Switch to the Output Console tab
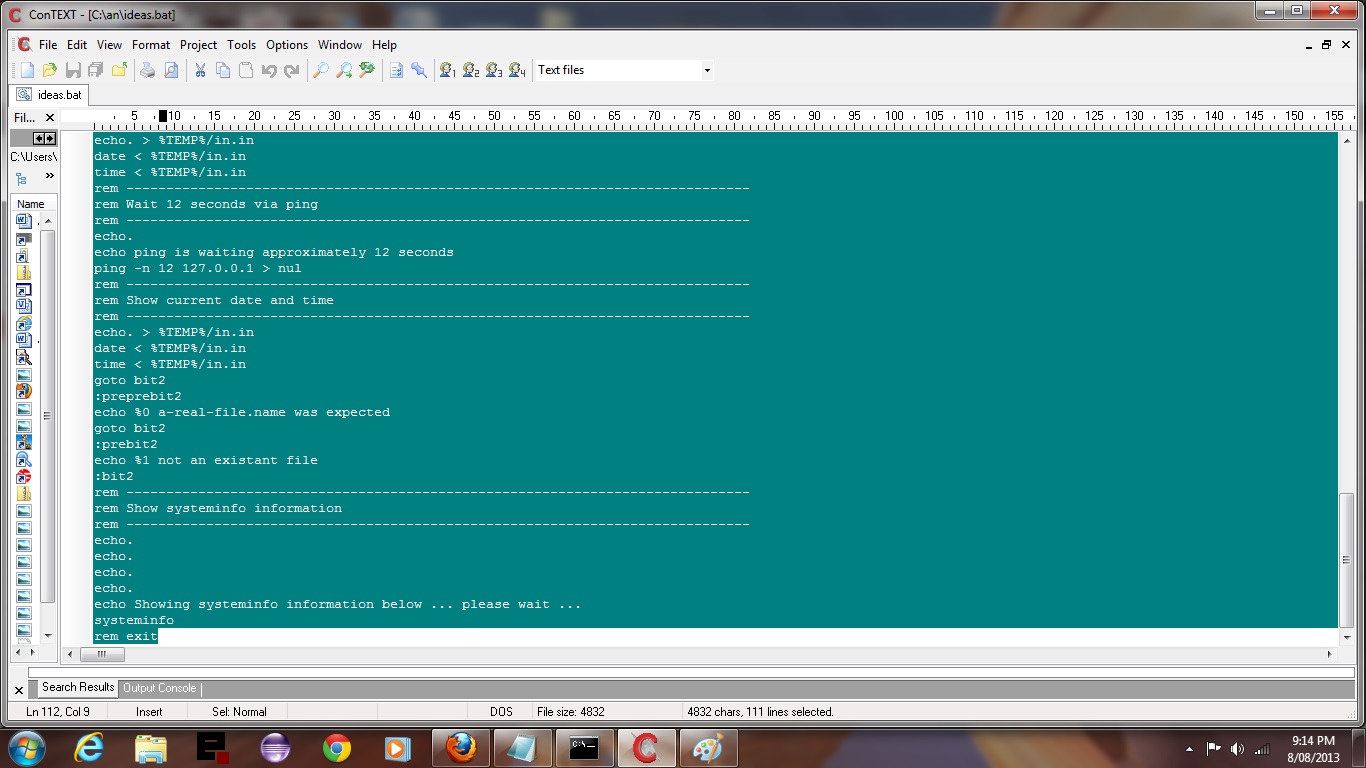This screenshot has width=1366, height=768. 159,688
